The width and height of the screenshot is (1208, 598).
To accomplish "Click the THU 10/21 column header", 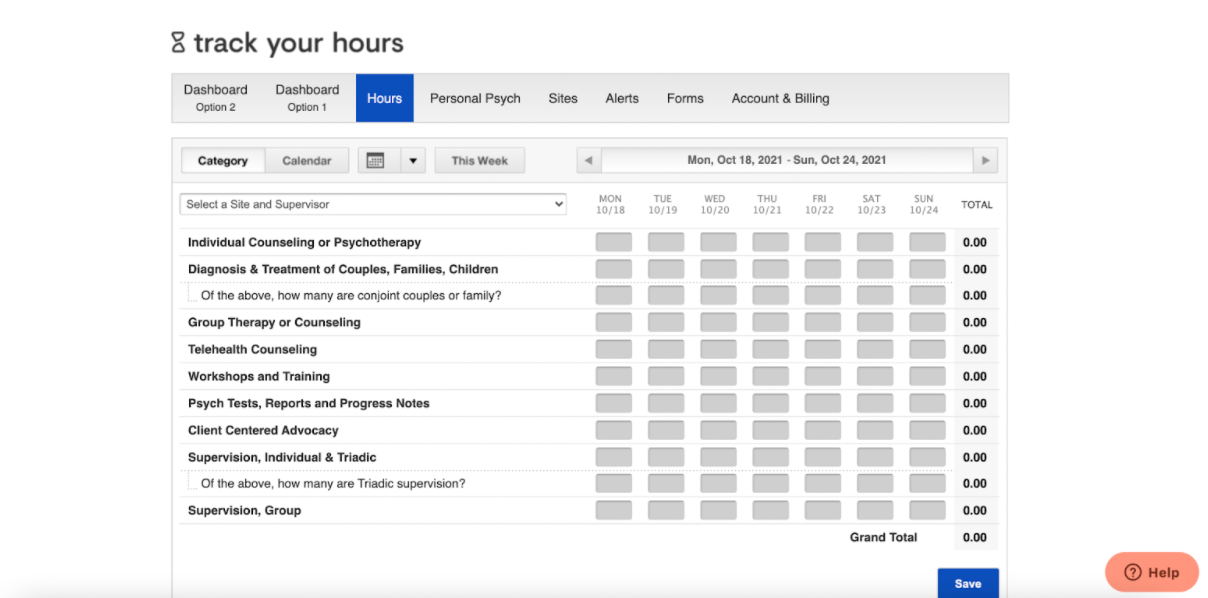I will pos(767,204).
